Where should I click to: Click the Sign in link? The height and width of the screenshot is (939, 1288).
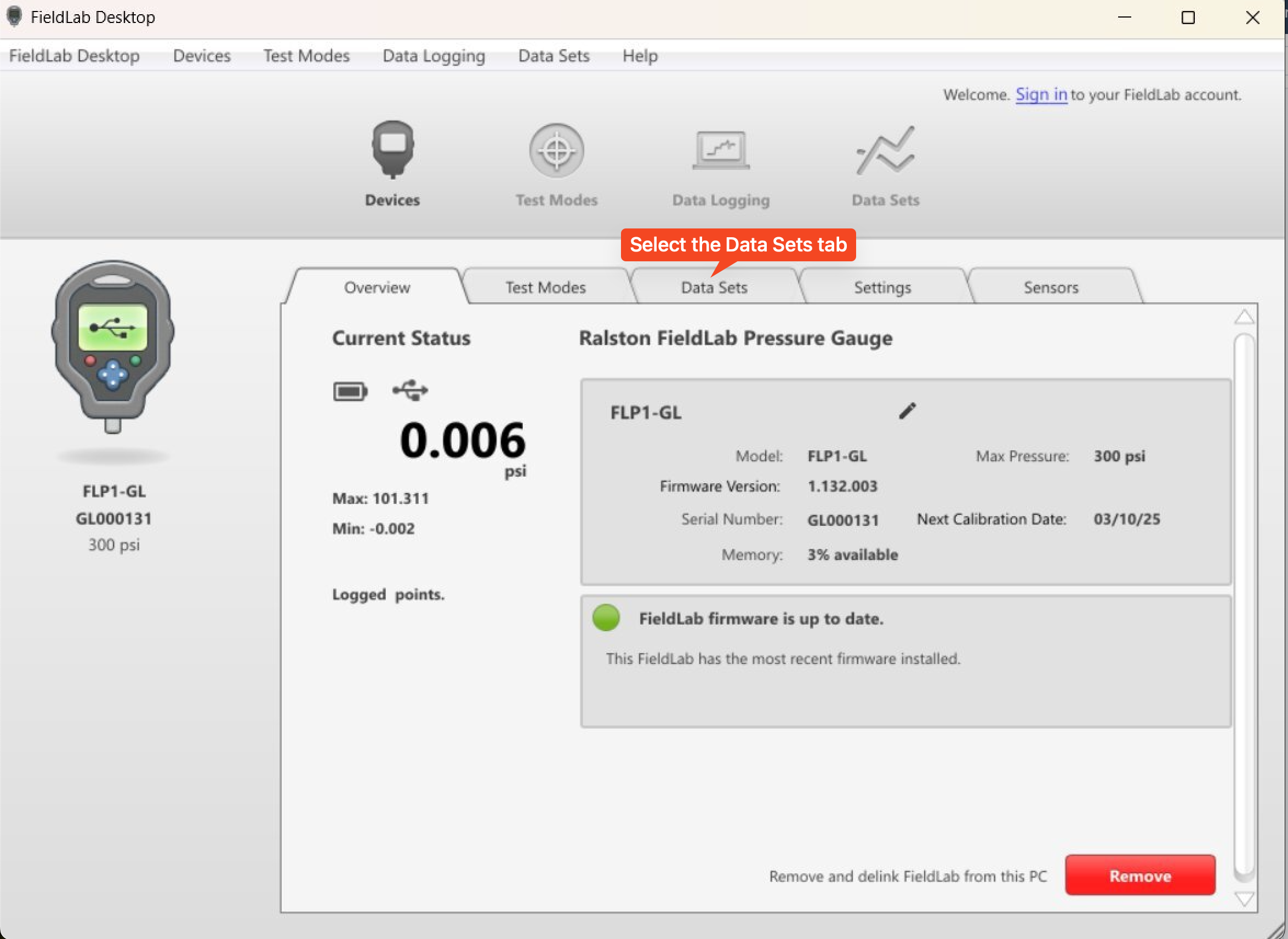pyautogui.click(x=1041, y=94)
